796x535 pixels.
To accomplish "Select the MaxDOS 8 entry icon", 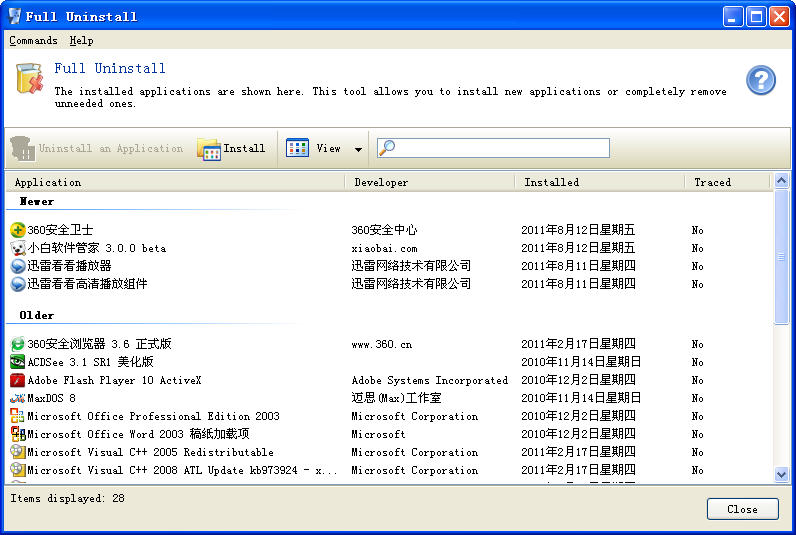I will tap(18, 398).
